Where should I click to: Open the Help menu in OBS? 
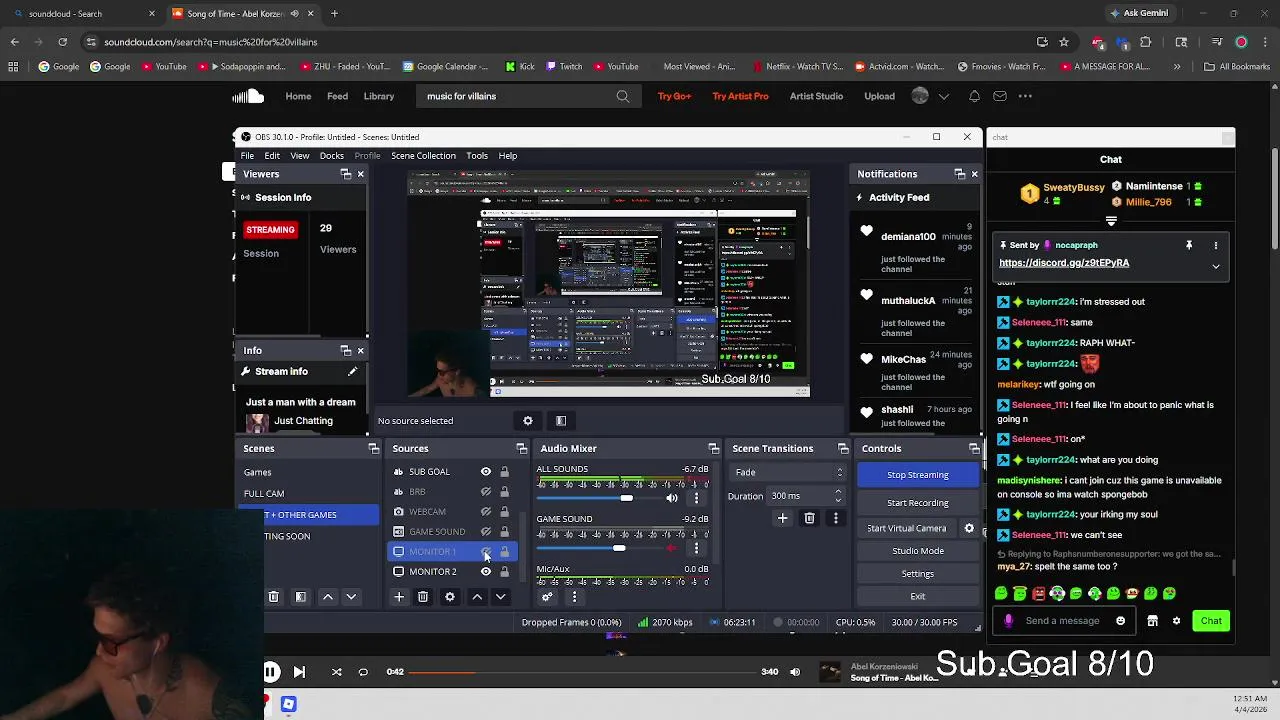[508, 156]
